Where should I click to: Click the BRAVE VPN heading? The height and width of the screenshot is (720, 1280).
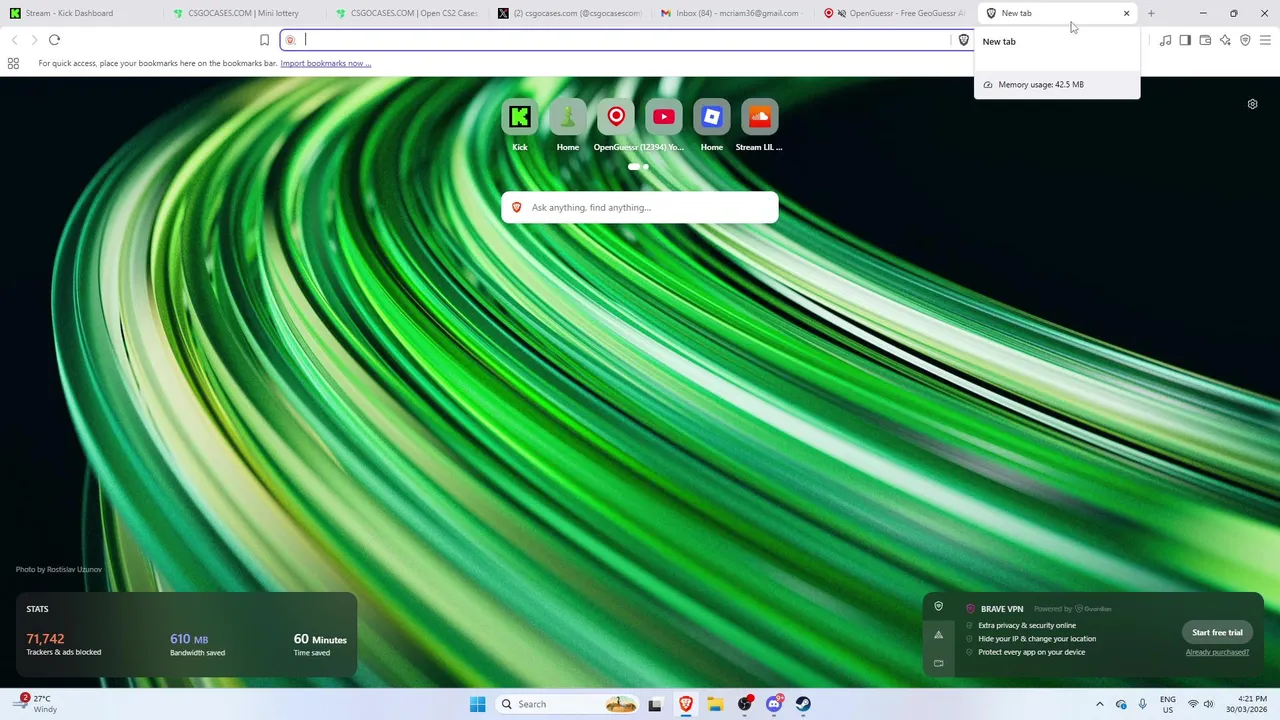coord(1002,609)
